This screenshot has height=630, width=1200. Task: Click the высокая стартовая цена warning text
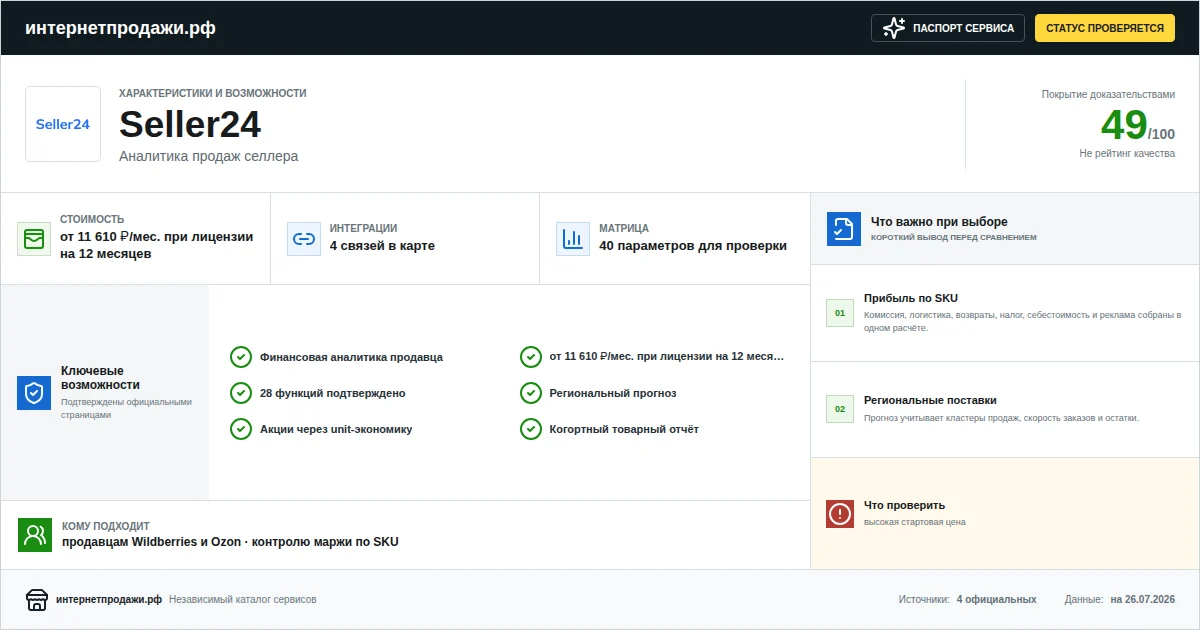915,522
